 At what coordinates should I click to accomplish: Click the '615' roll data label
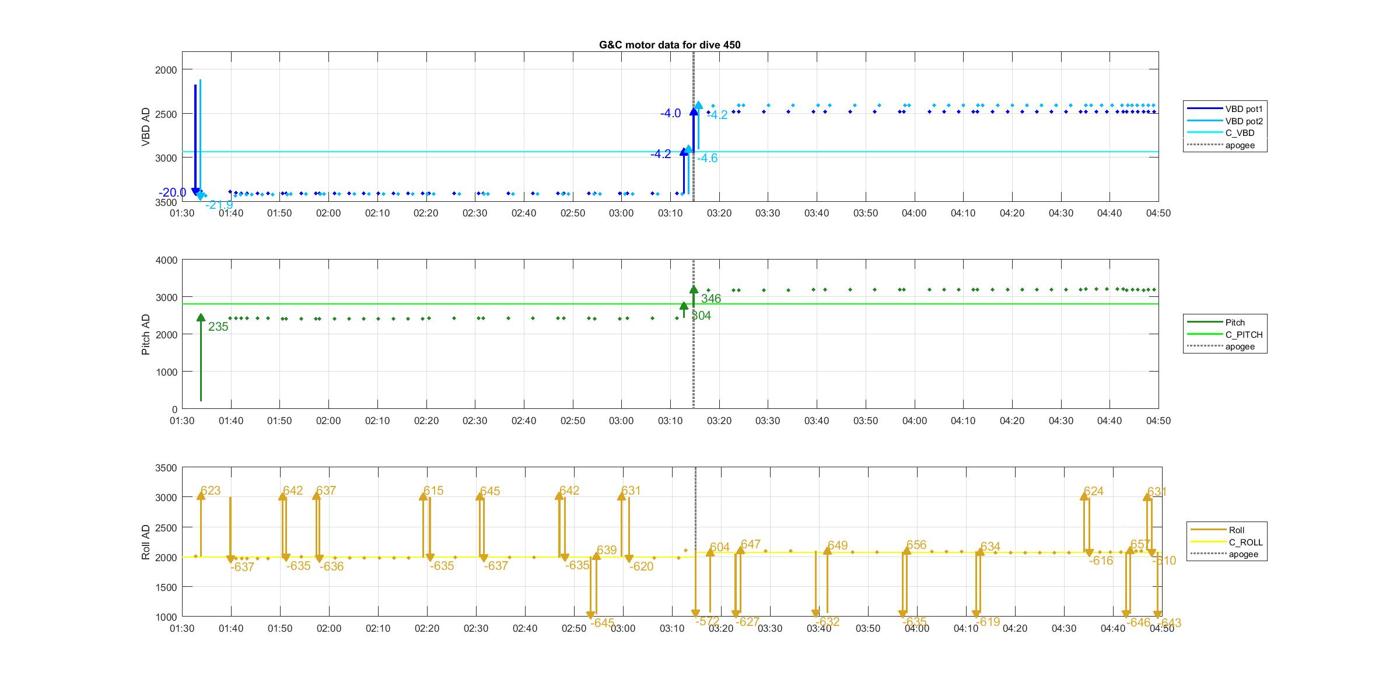tap(433, 491)
